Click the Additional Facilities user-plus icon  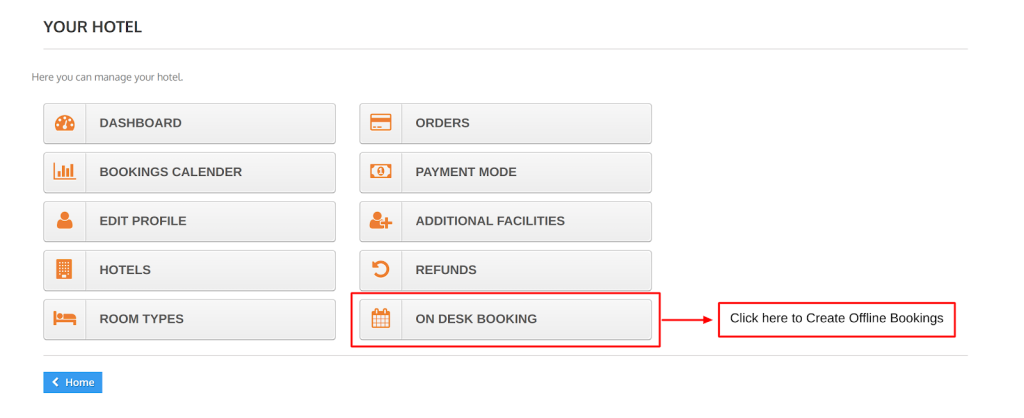click(381, 221)
